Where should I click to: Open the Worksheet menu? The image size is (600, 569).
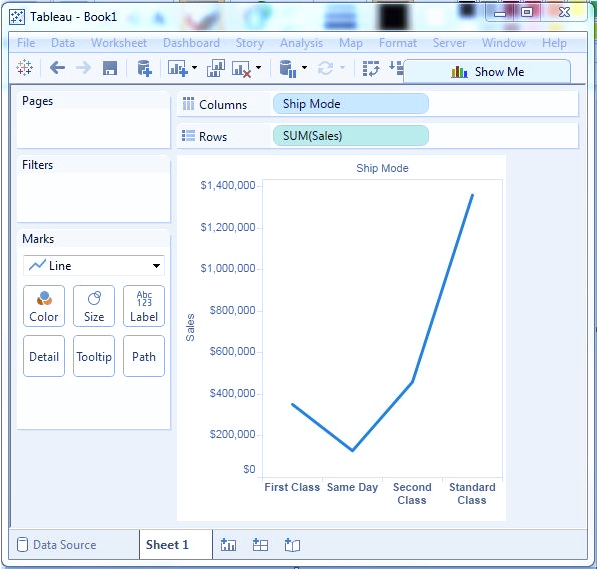click(x=119, y=43)
